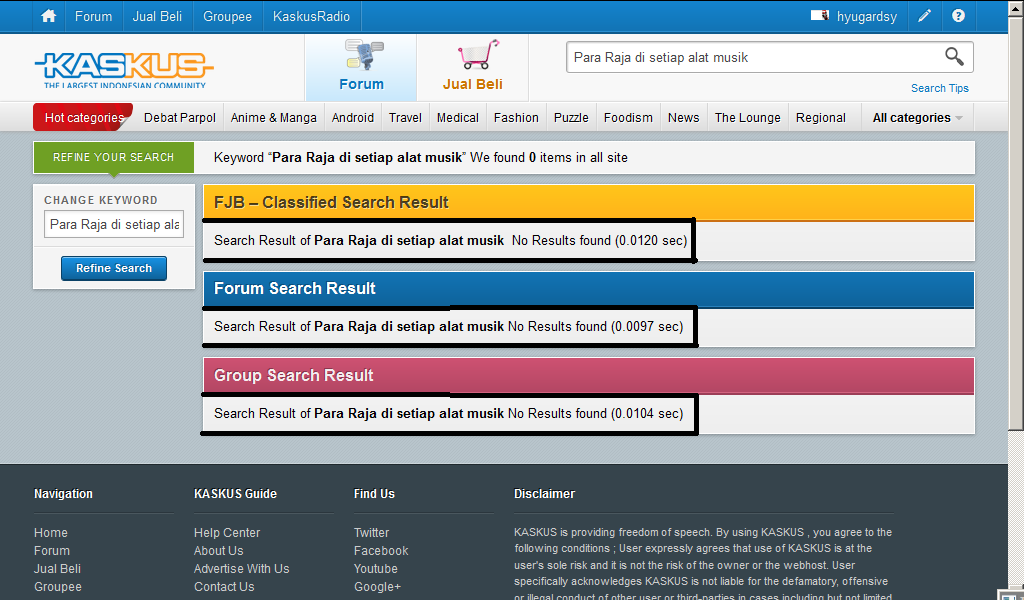Open the Twitter link in Find Us

372,533
